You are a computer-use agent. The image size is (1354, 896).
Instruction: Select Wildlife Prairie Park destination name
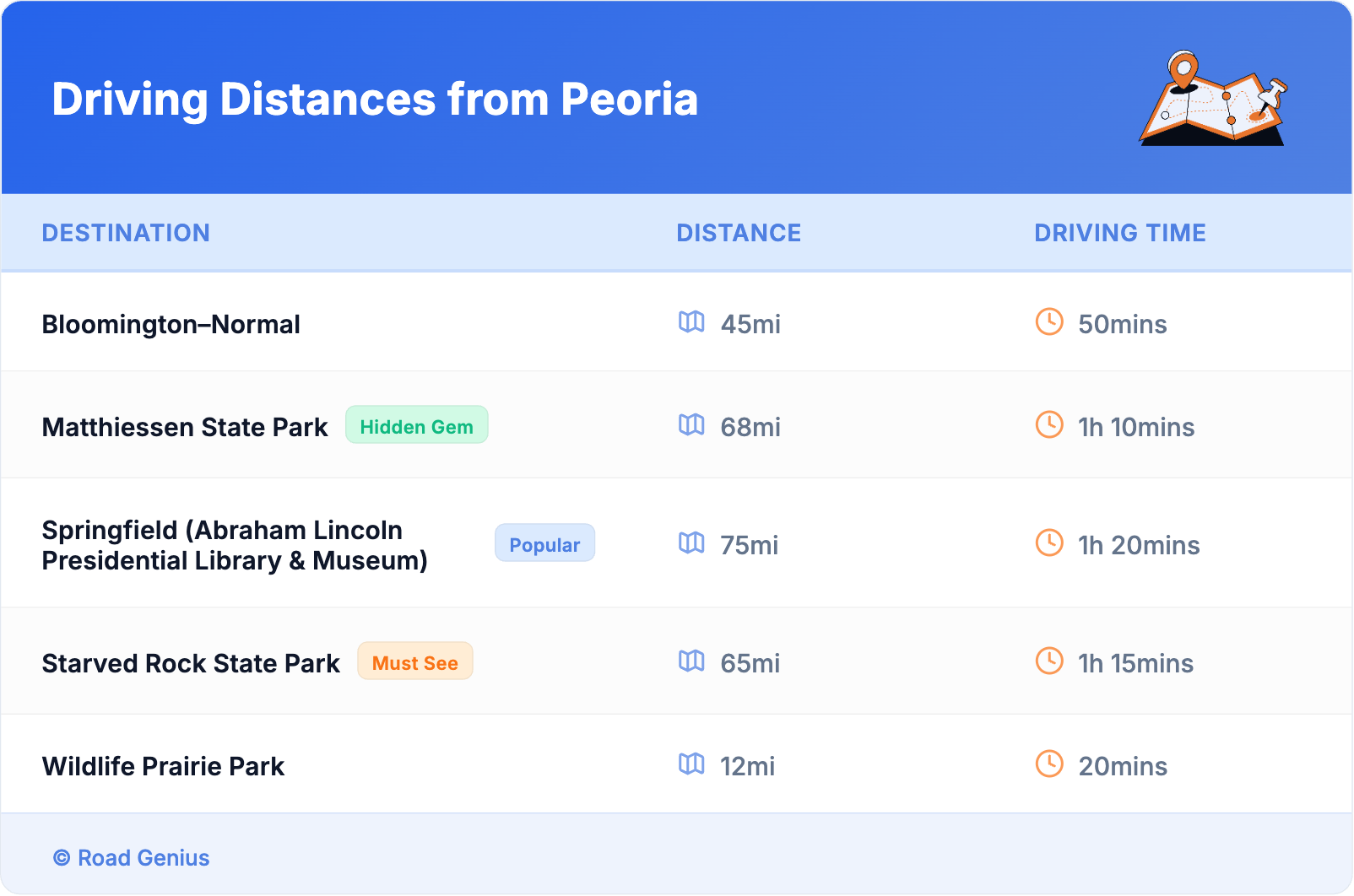click(x=163, y=766)
